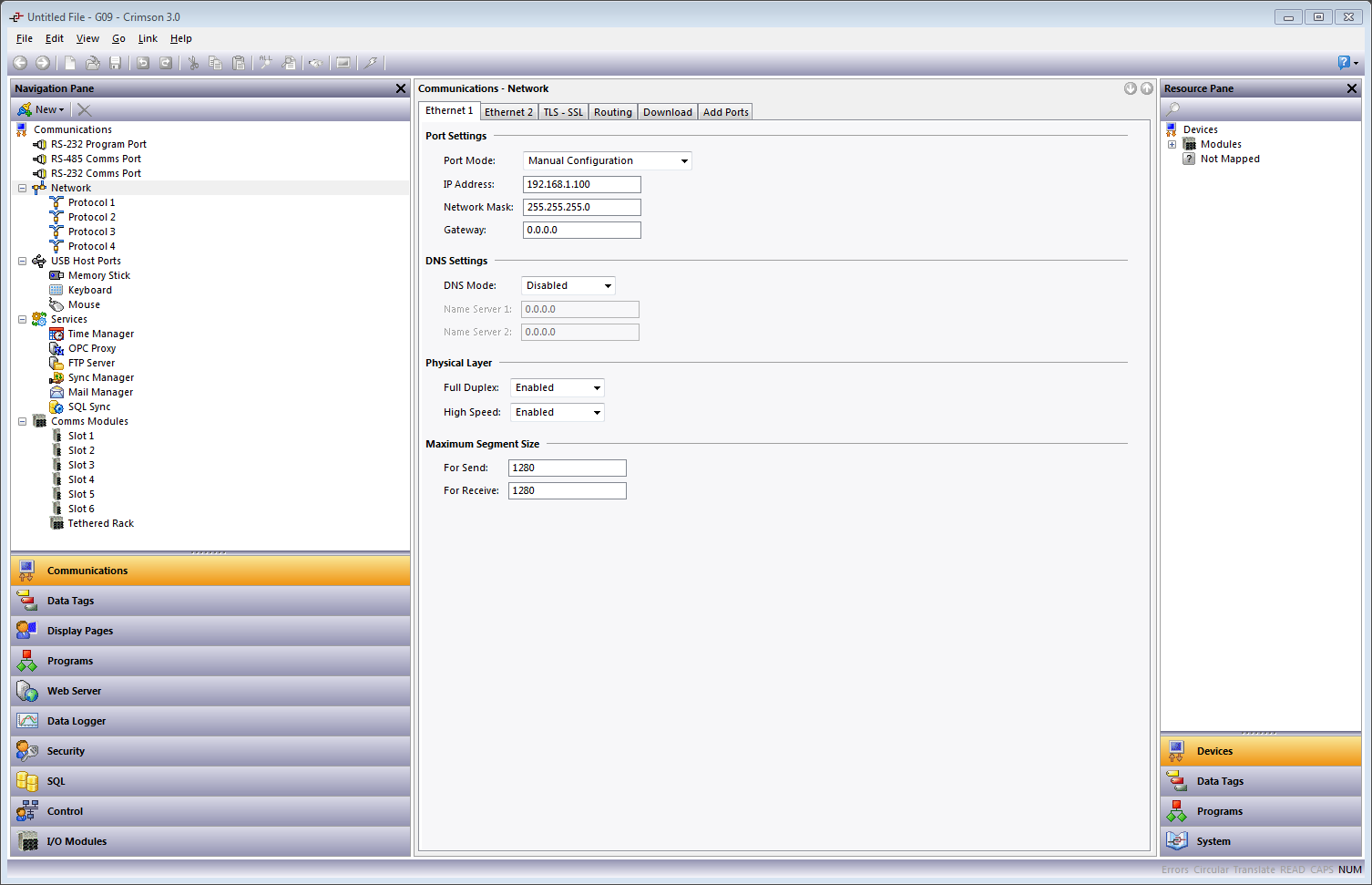Open the Edit menu

[x=55, y=38]
